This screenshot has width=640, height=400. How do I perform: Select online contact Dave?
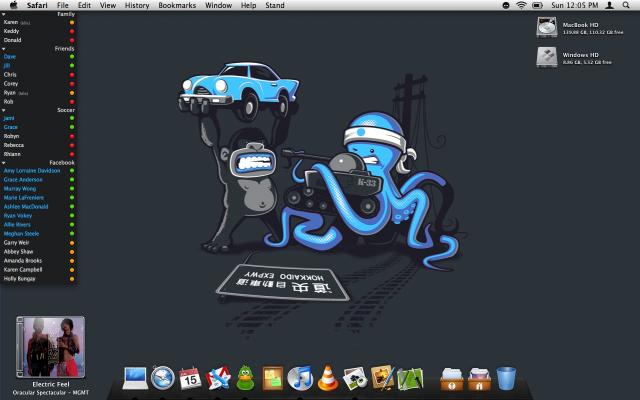(x=39, y=57)
